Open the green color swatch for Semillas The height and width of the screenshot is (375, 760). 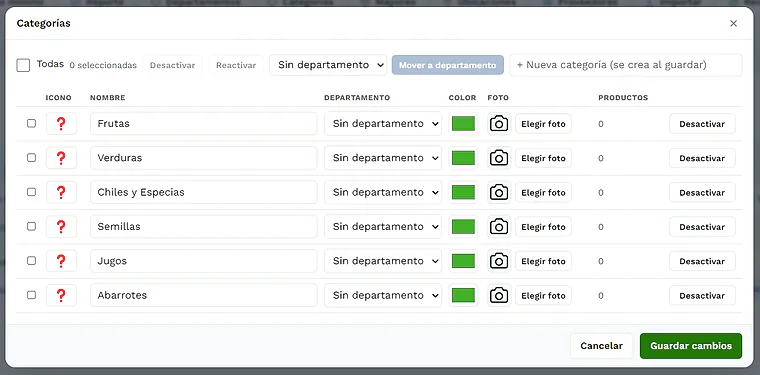[x=463, y=227]
